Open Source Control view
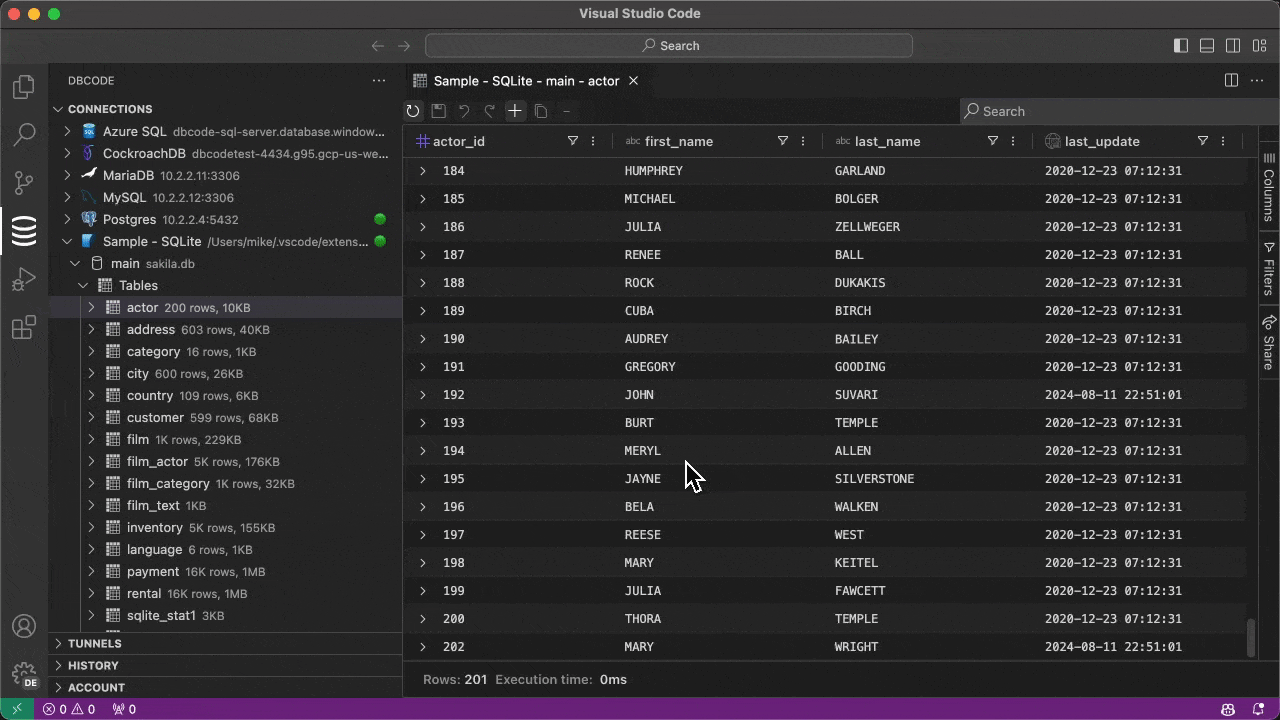1280x720 pixels. point(24,183)
